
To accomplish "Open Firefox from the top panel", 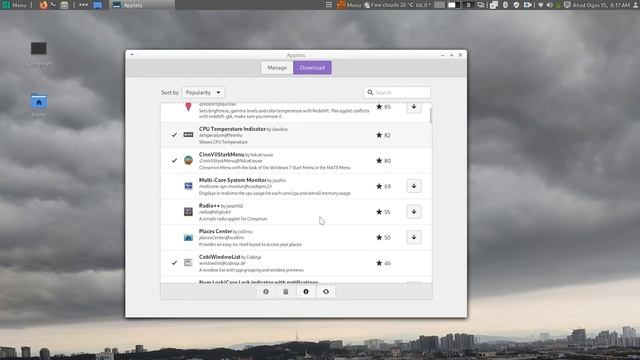I will pyautogui.click(x=43, y=5).
